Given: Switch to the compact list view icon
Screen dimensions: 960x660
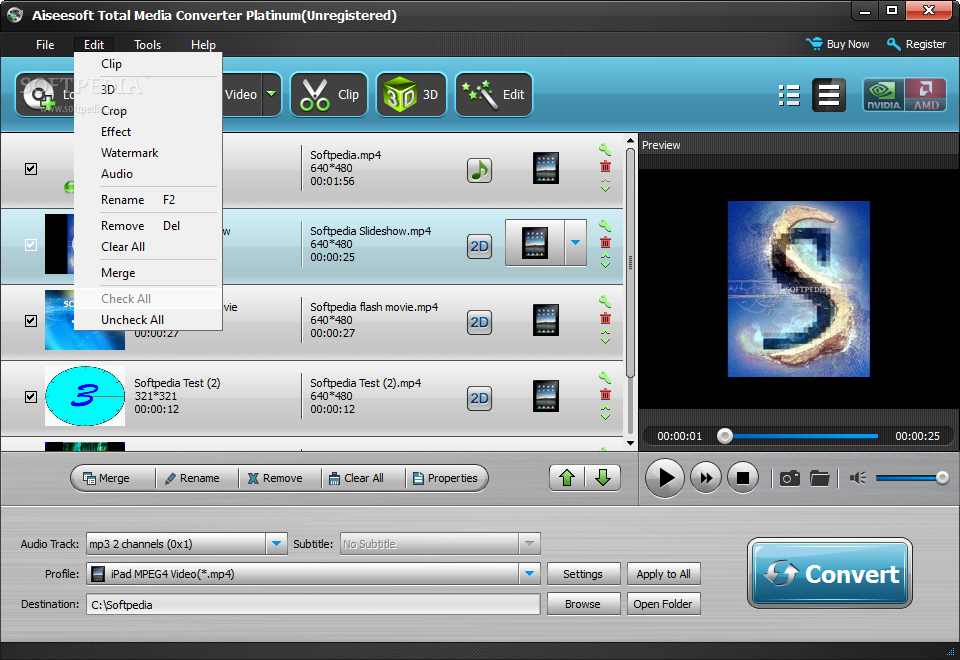Looking at the screenshot, I should pos(789,96).
